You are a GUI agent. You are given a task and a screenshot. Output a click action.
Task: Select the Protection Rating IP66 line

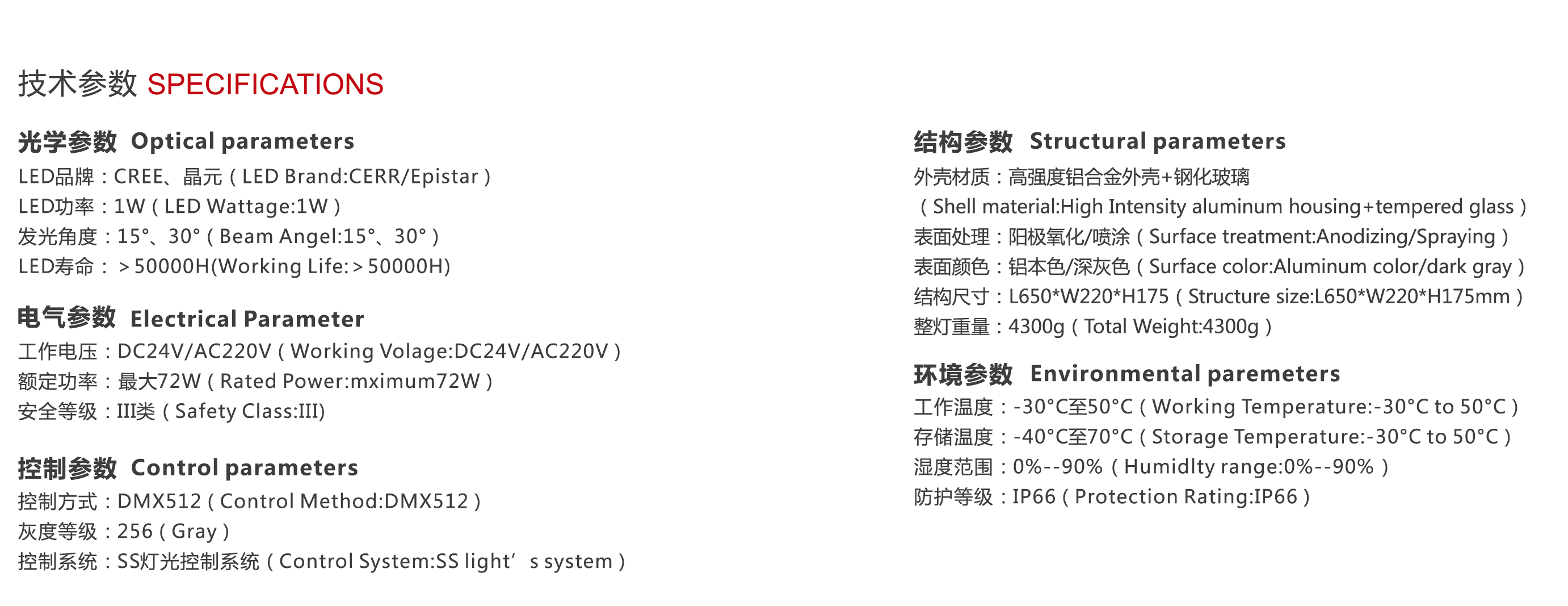pos(1112,497)
